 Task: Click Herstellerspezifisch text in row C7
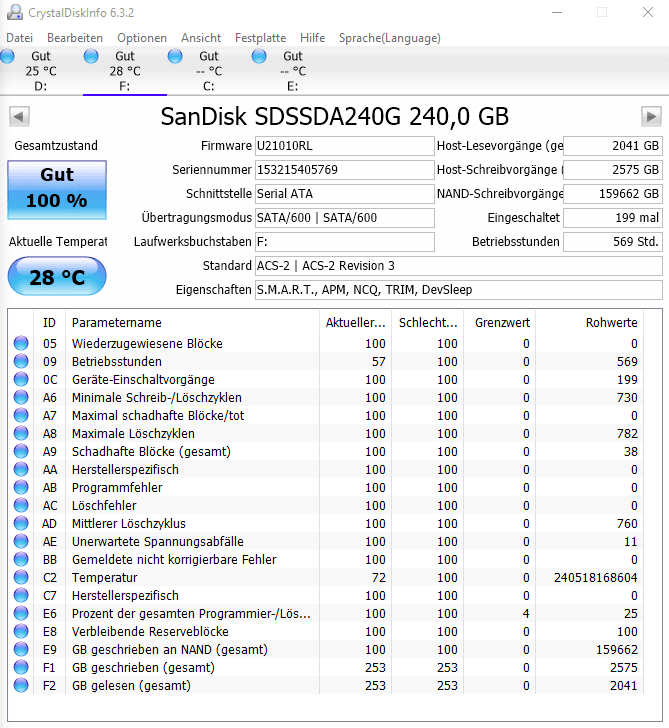125,596
